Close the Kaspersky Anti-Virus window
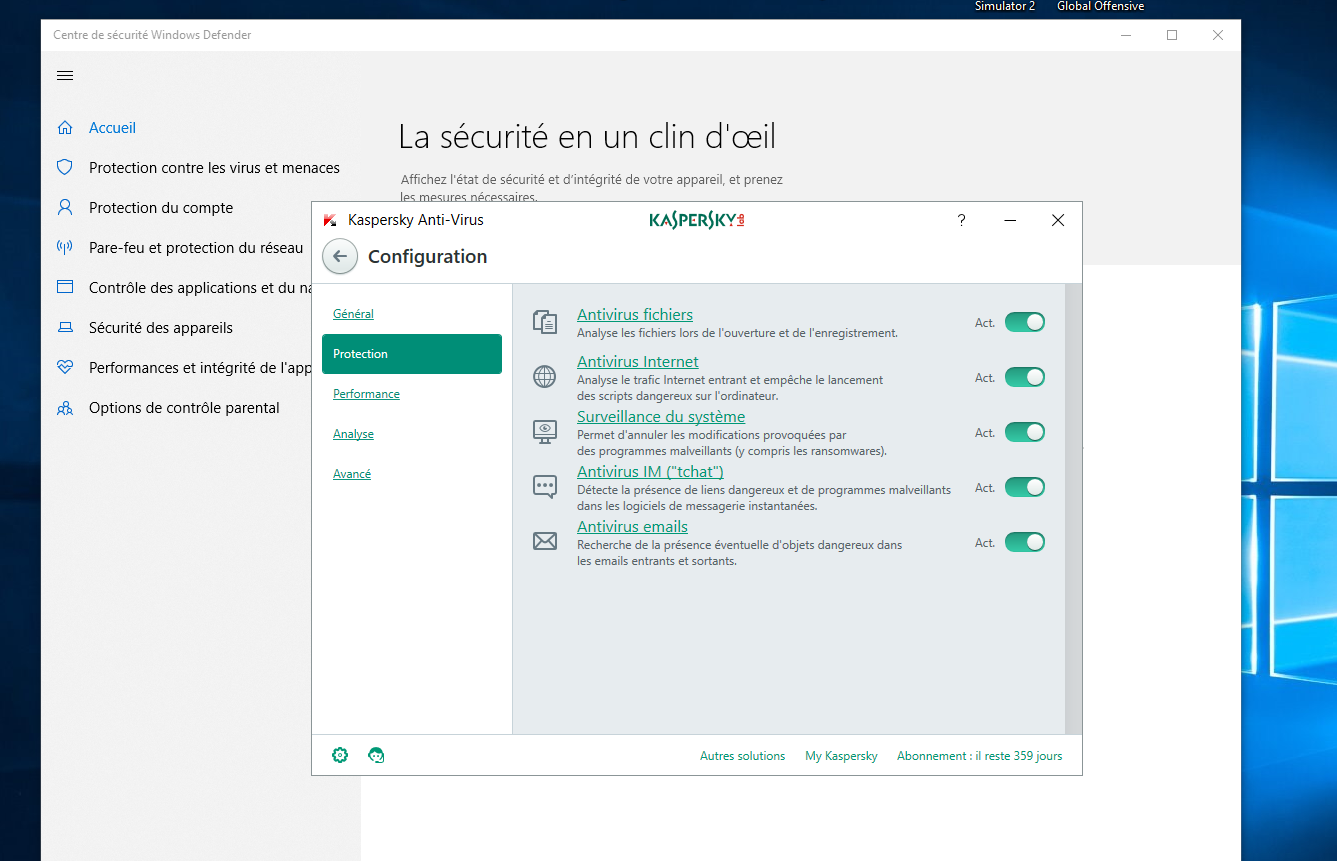Viewport: 1337px width, 861px height. point(1058,220)
